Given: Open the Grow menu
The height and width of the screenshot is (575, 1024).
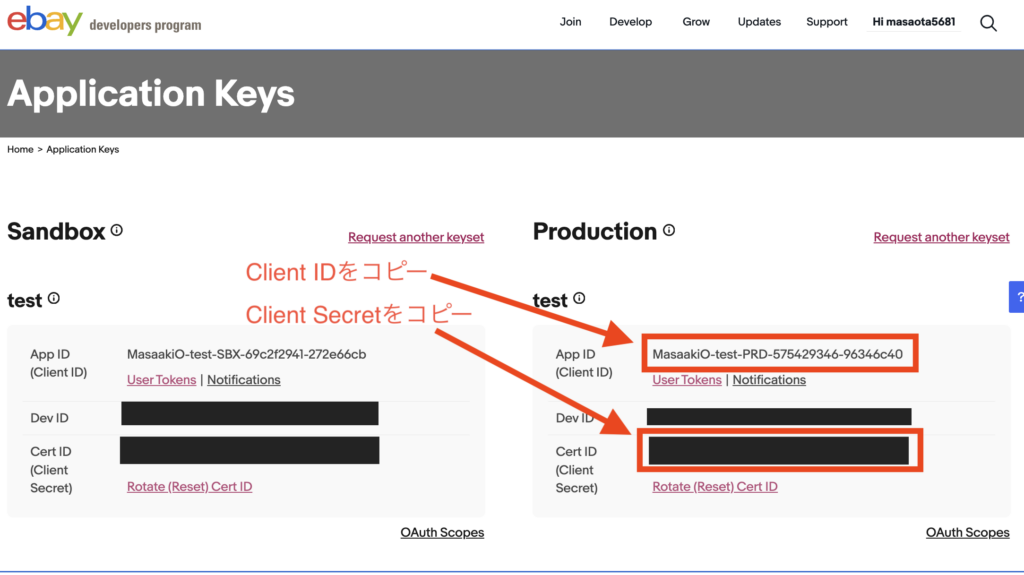Looking at the screenshot, I should point(696,22).
